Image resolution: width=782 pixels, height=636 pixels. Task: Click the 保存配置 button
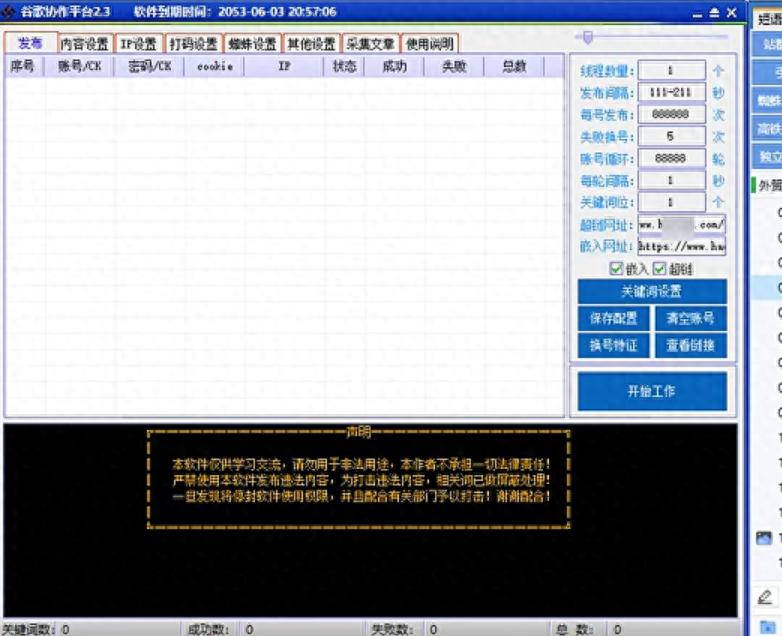613,318
